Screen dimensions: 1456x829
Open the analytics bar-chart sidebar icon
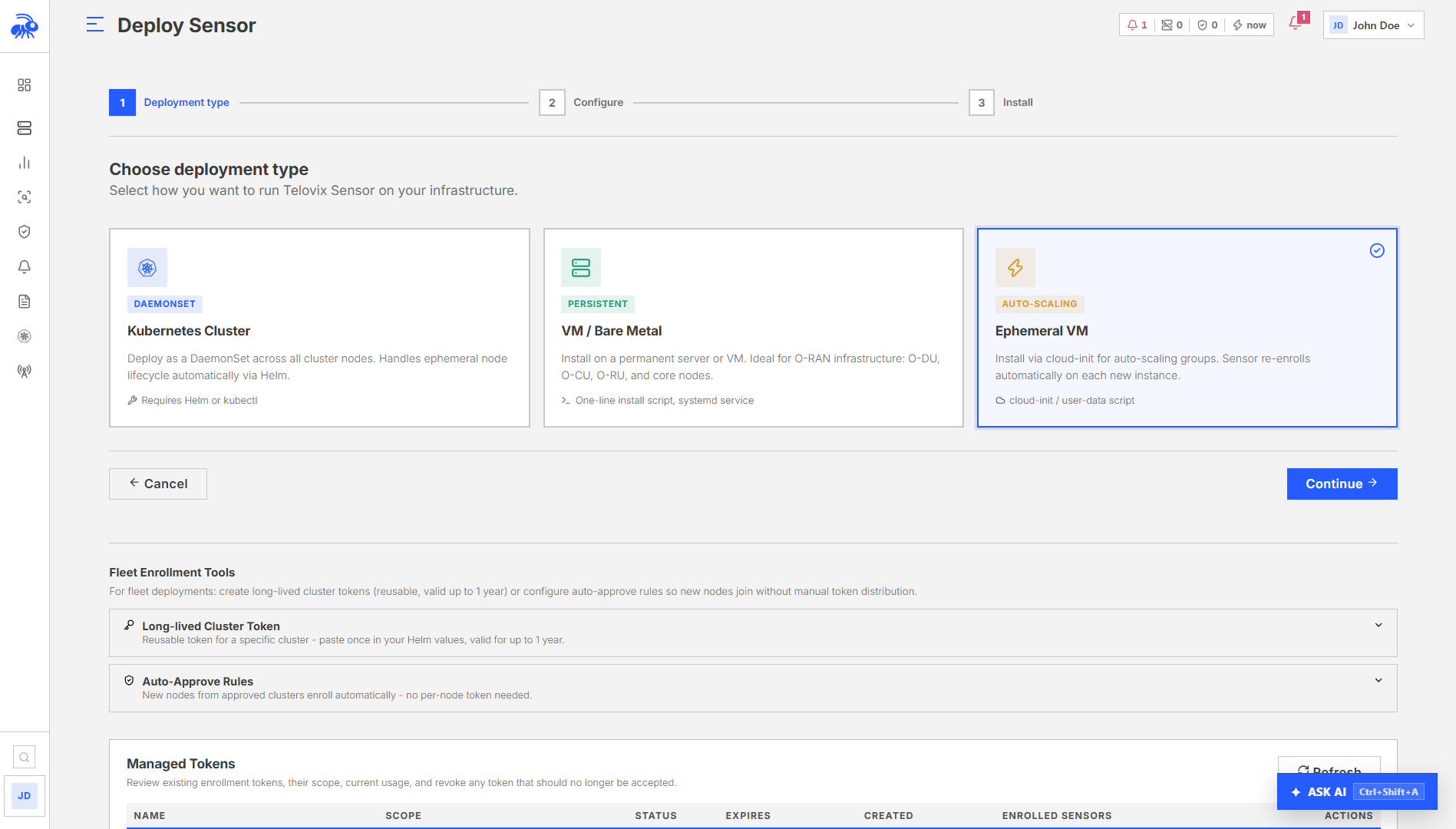tap(25, 163)
